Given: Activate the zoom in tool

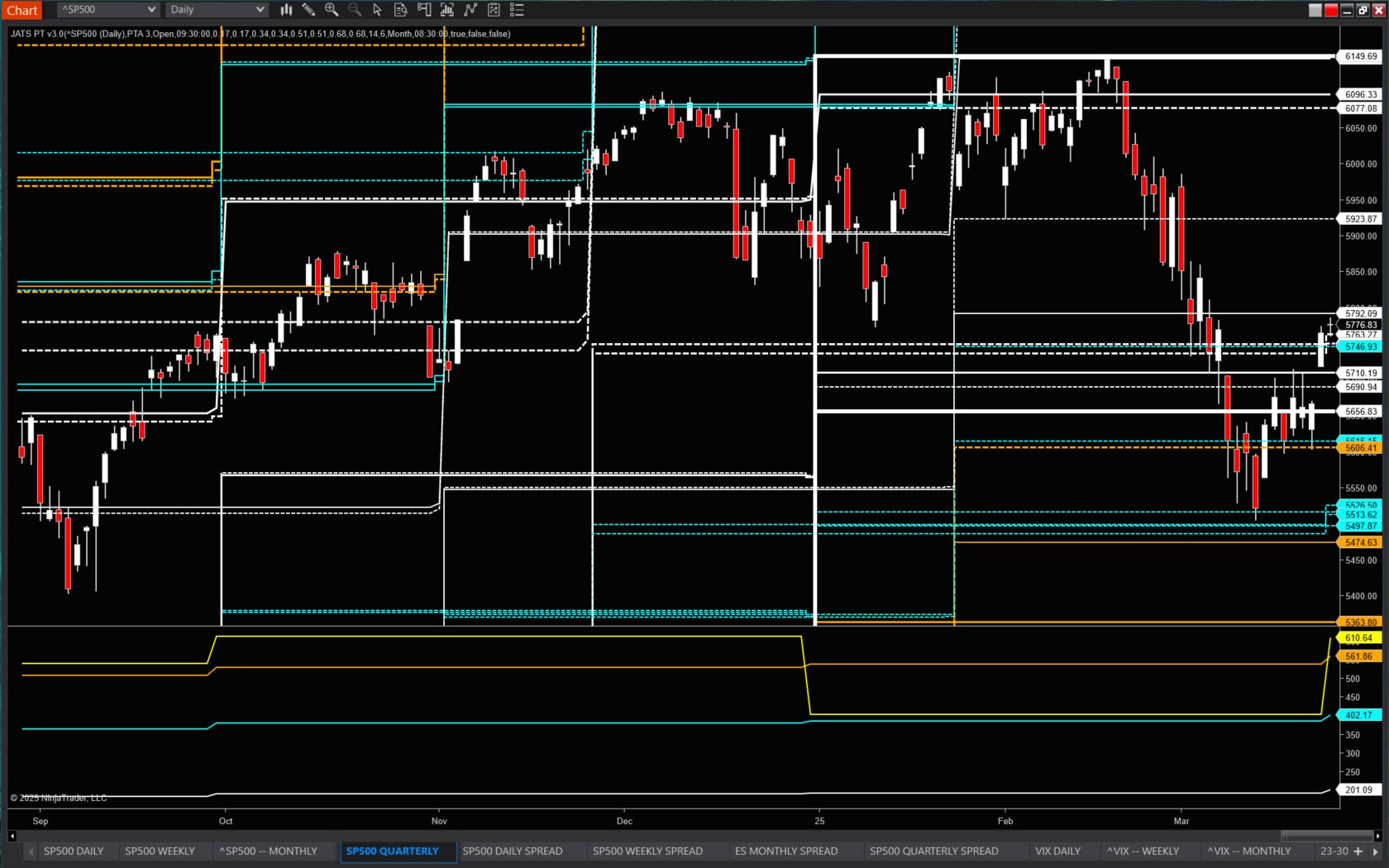Looking at the screenshot, I should click(x=332, y=9).
